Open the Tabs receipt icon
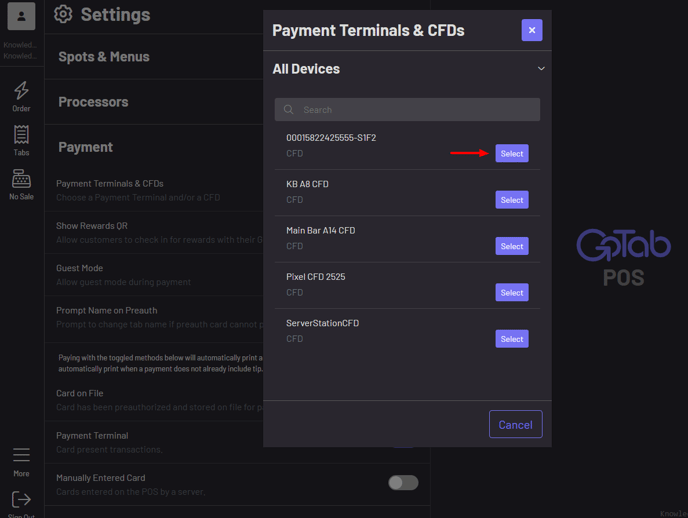 click(21, 135)
